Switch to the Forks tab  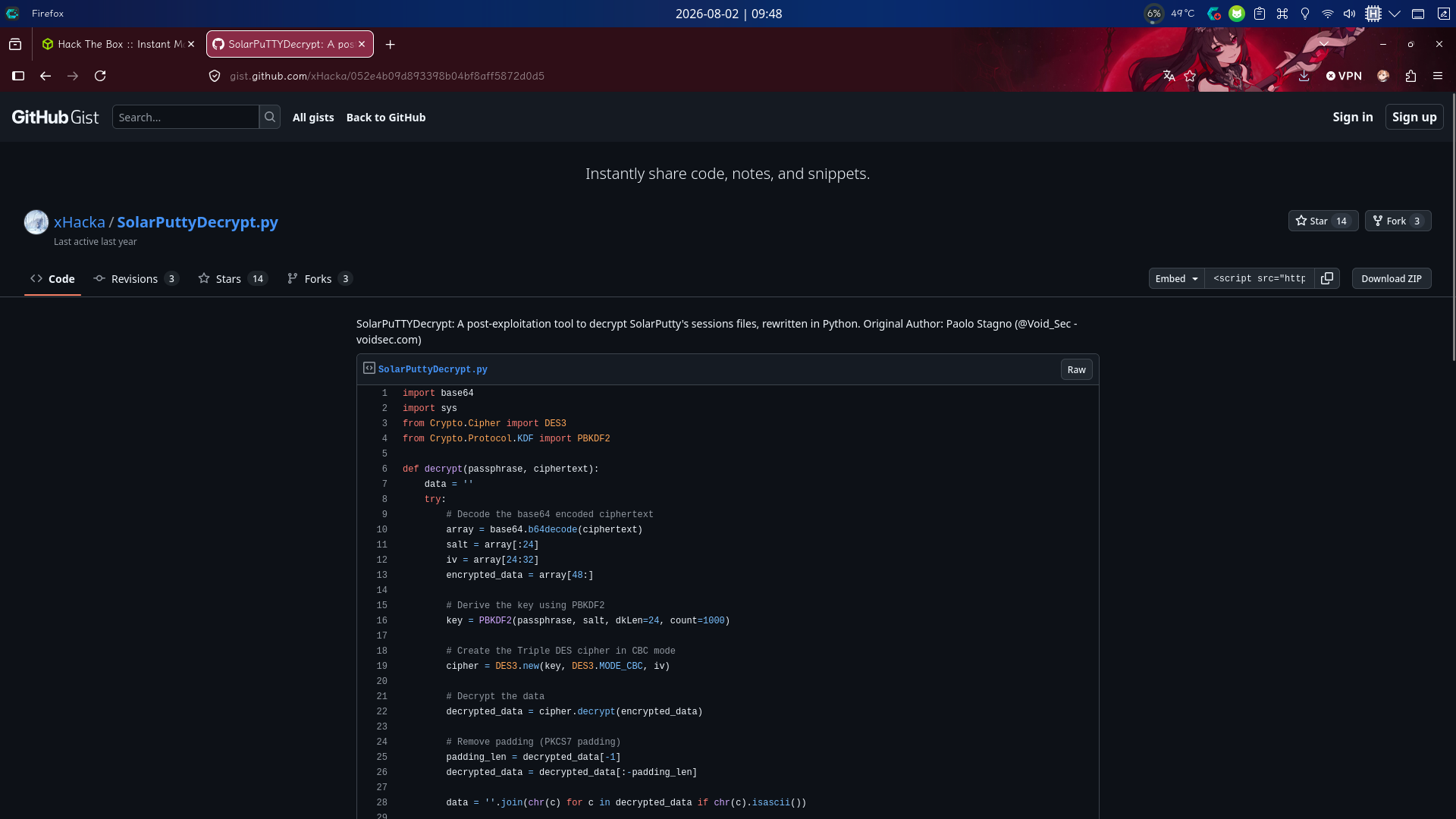319,279
